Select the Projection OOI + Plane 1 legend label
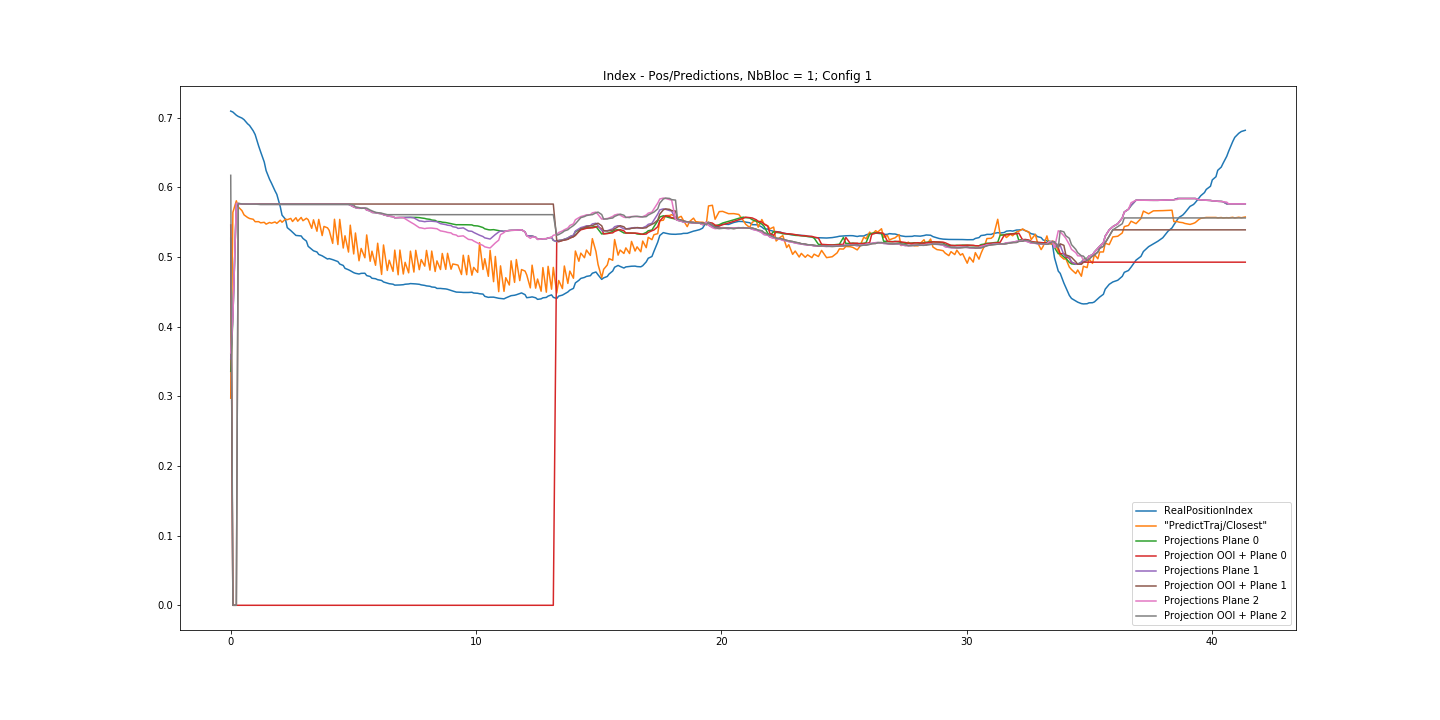 pos(1225,586)
